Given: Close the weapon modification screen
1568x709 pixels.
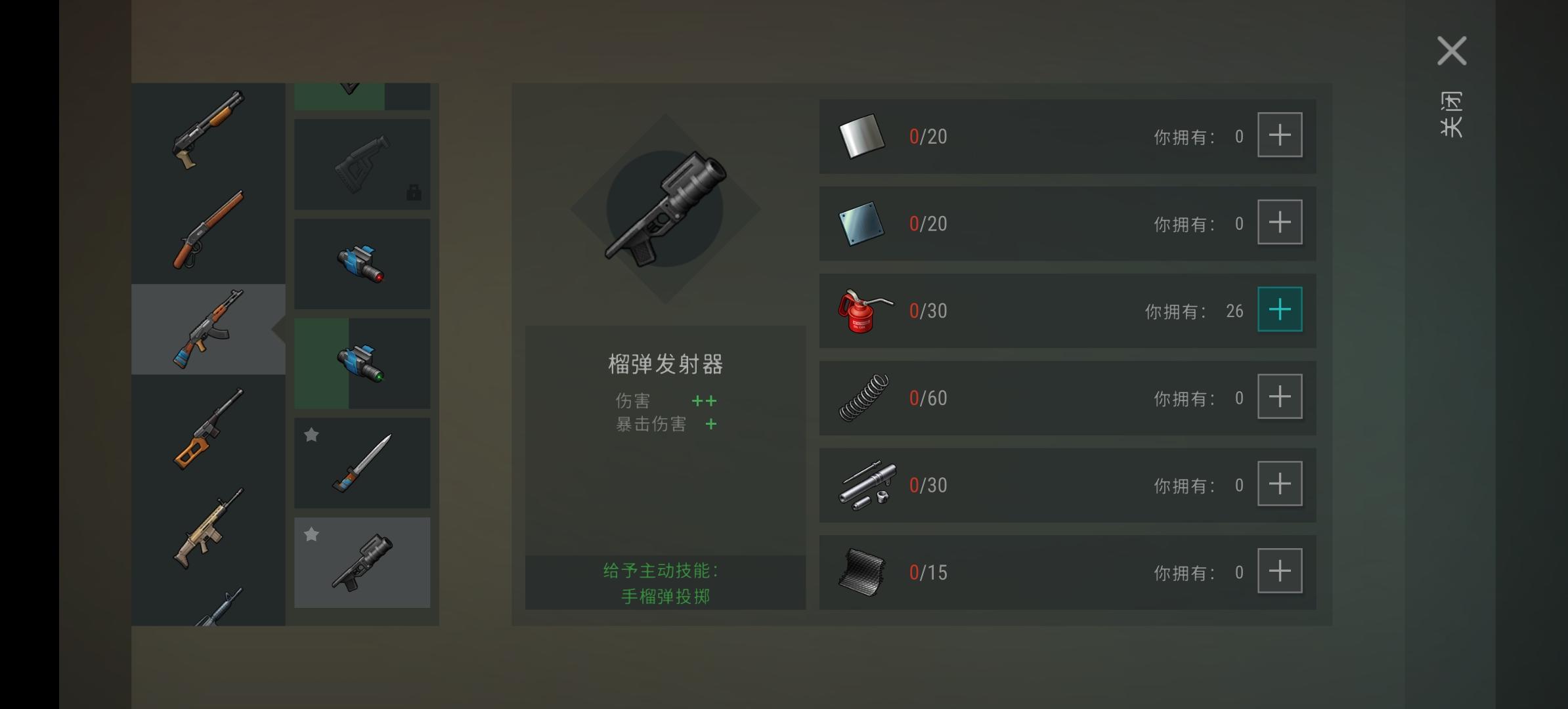Looking at the screenshot, I should pos(1452,51).
